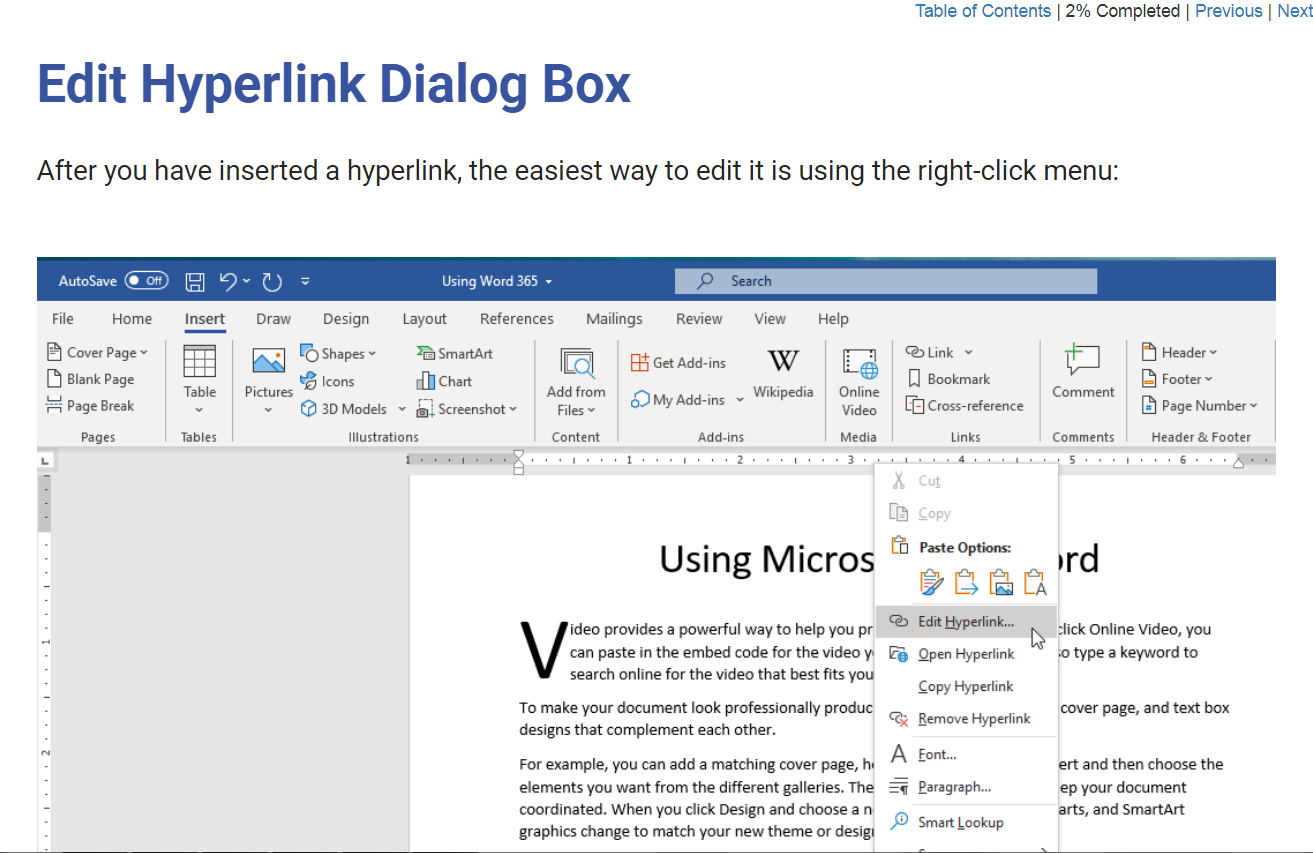Open the Table of Contents link
This screenshot has height=853, width=1313.
983,11
